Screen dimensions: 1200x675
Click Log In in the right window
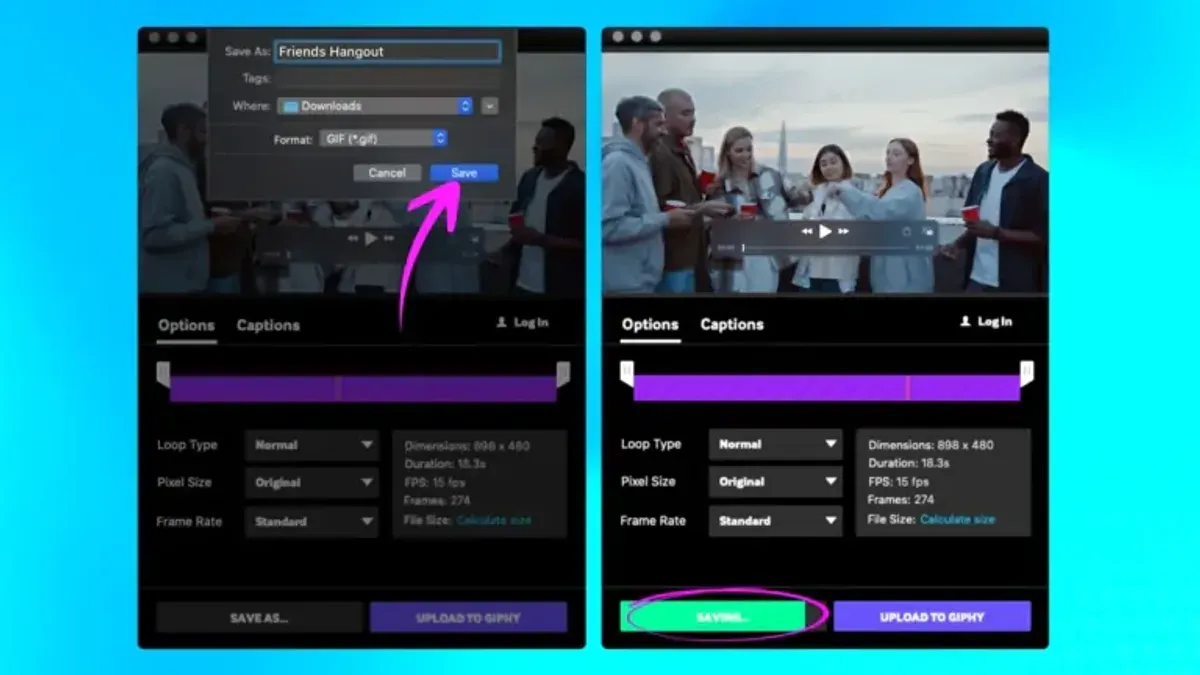point(986,322)
